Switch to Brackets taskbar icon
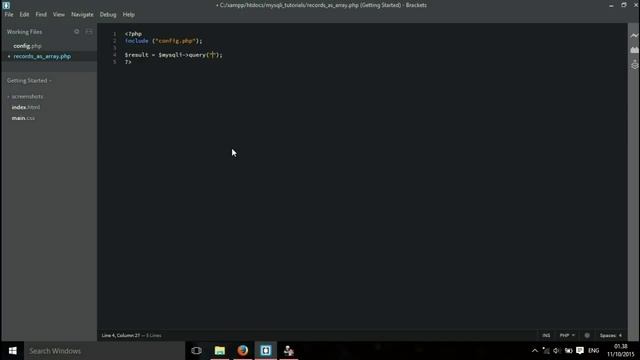Screen dimensions: 640x360 (266, 351)
